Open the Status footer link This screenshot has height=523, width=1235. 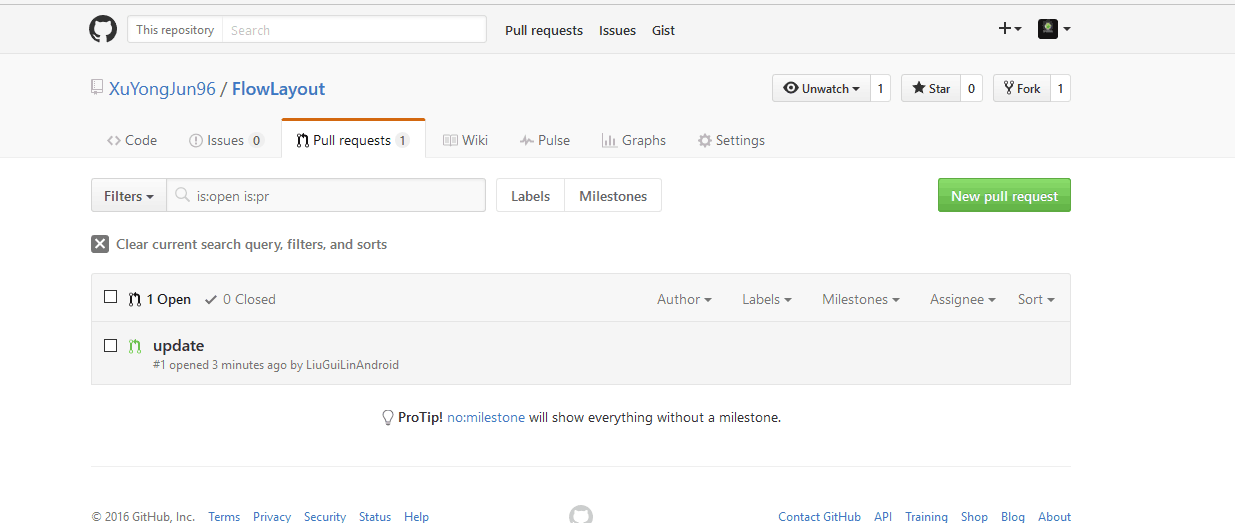click(x=375, y=517)
